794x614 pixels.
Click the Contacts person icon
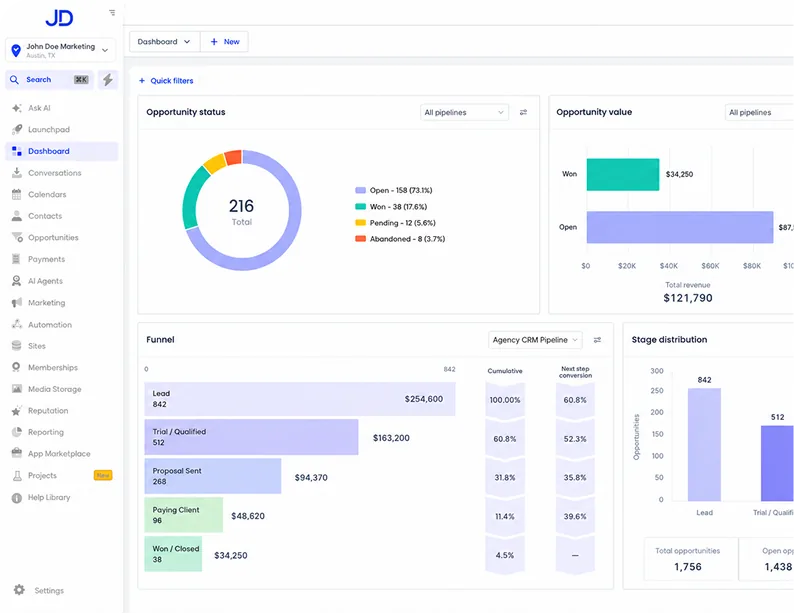pyautogui.click(x=17, y=216)
